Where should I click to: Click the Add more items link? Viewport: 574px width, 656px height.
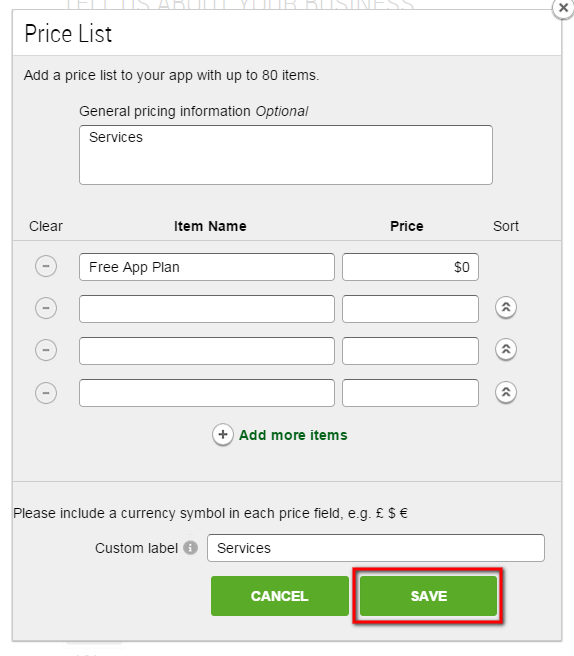click(x=293, y=435)
